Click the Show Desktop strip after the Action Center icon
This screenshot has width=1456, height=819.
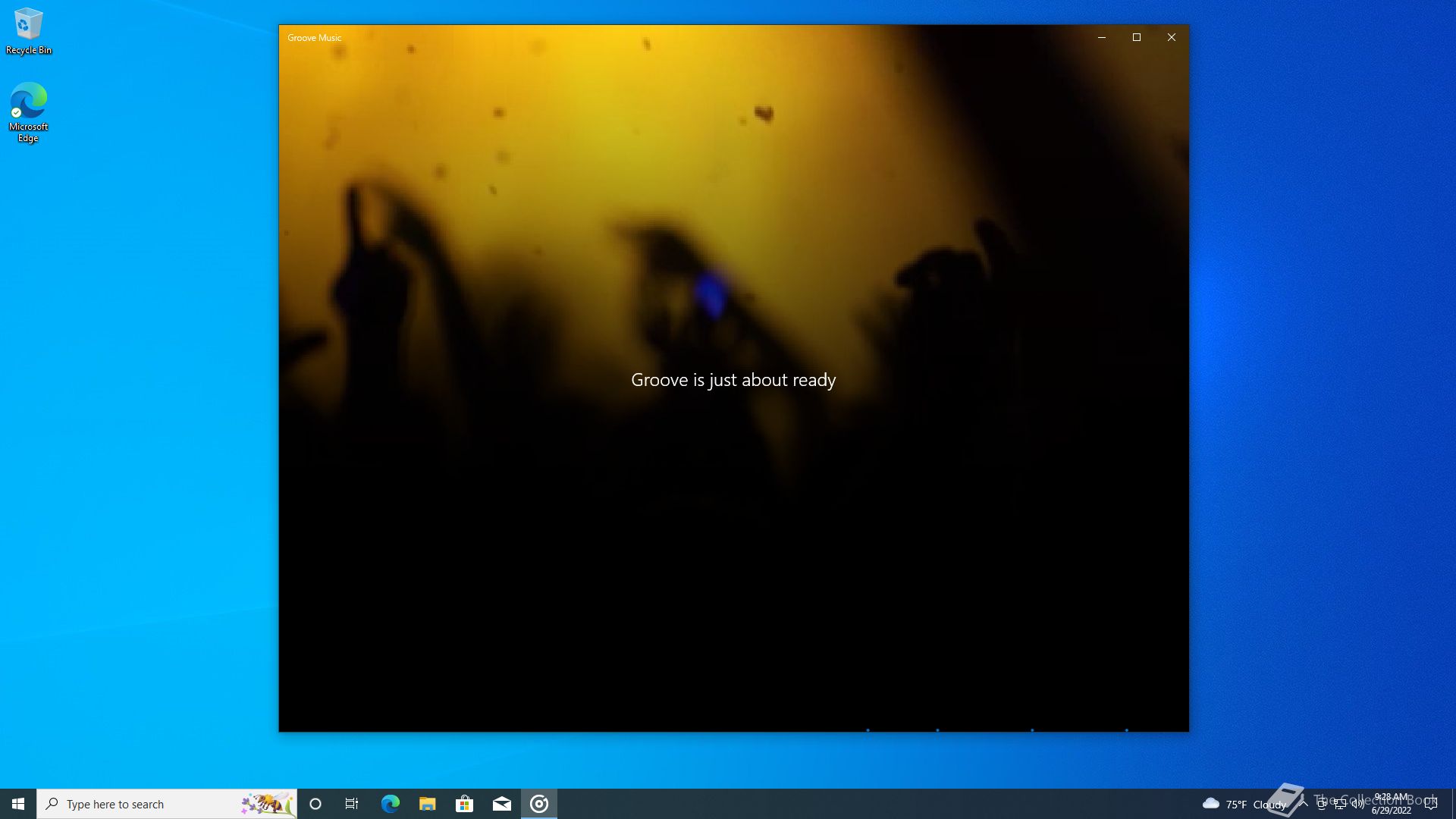click(1453, 804)
